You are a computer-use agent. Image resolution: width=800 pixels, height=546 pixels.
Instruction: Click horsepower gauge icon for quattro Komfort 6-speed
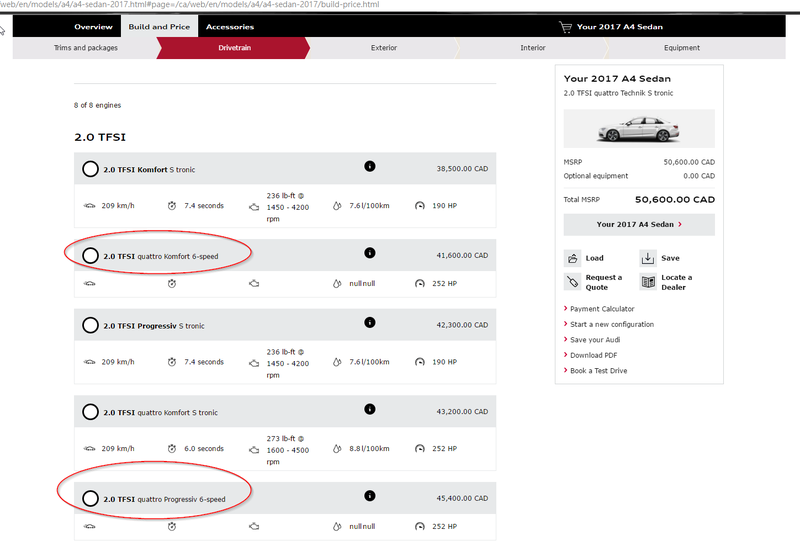point(419,283)
